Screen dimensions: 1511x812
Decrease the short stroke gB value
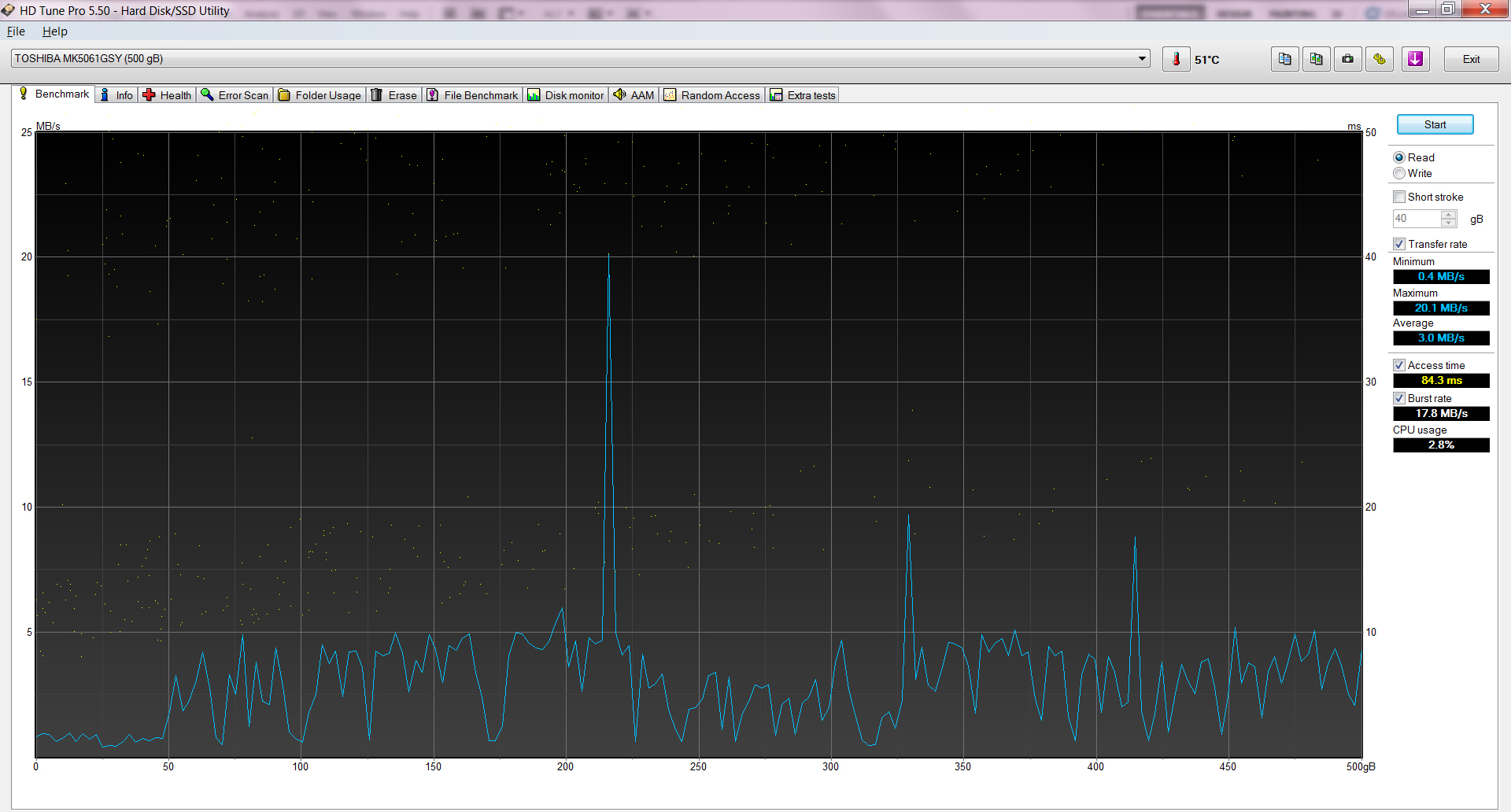coord(1449,223)
